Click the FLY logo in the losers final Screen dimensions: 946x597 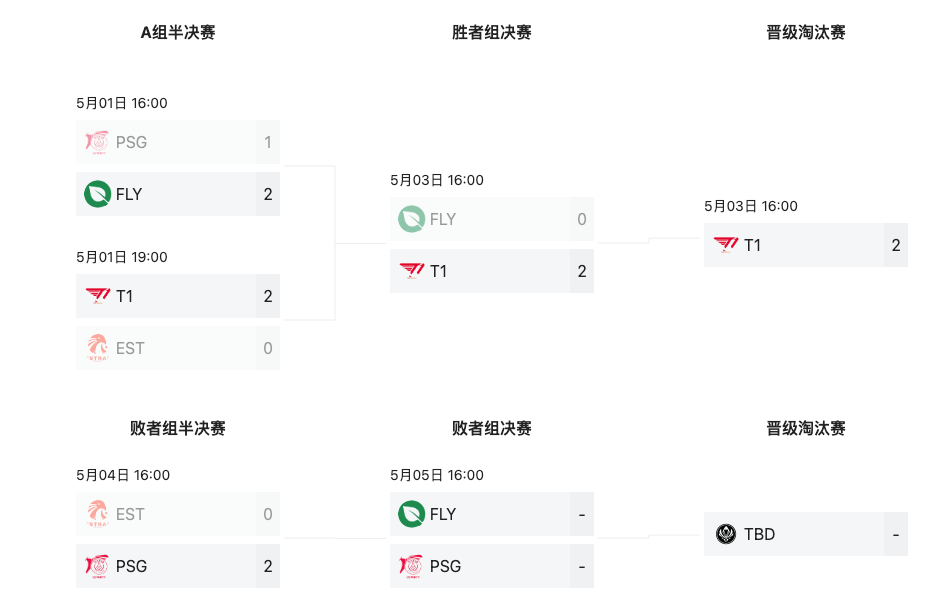[x=411, y=514]
